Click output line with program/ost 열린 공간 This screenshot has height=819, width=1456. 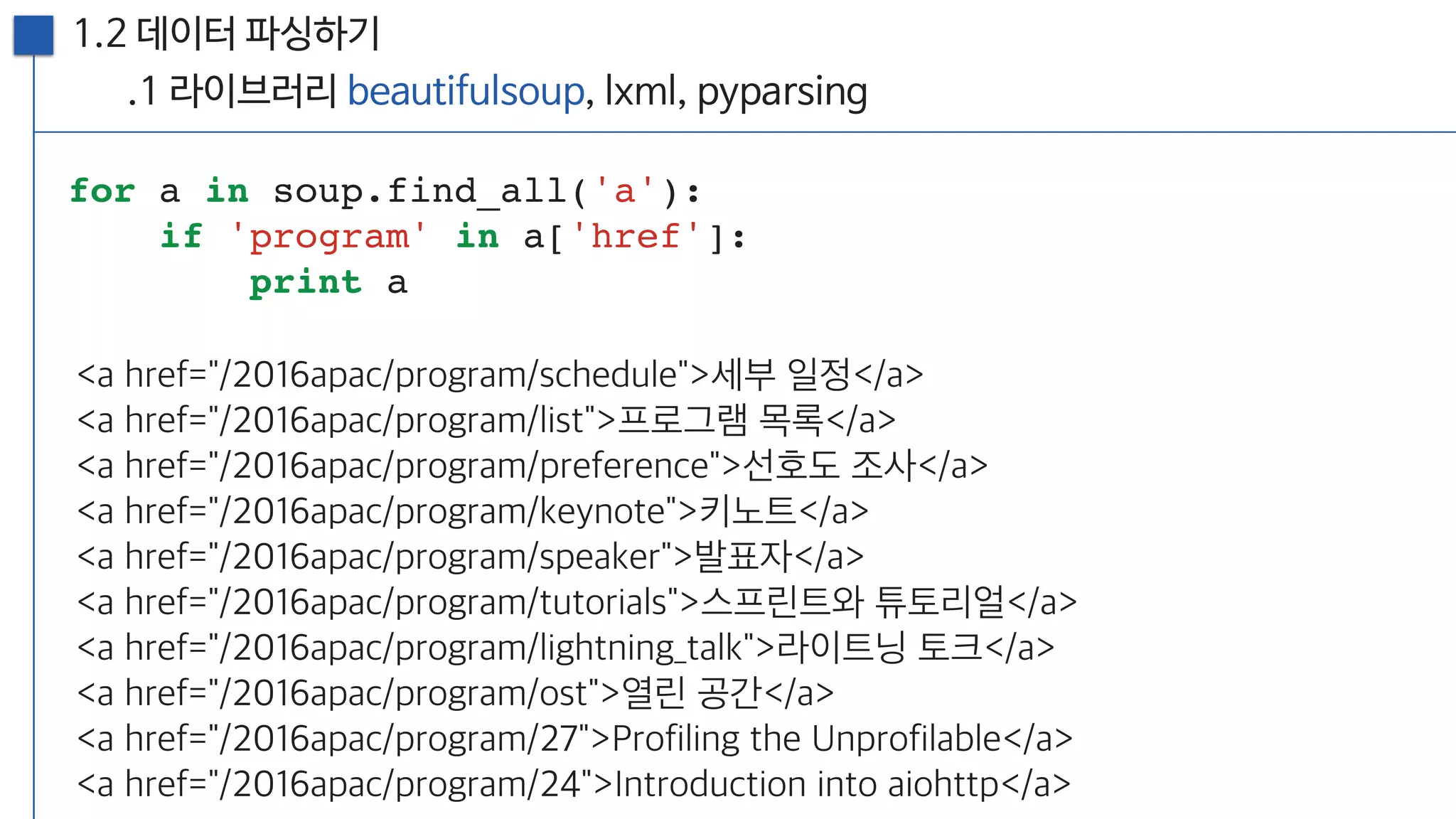coord(455,693)
